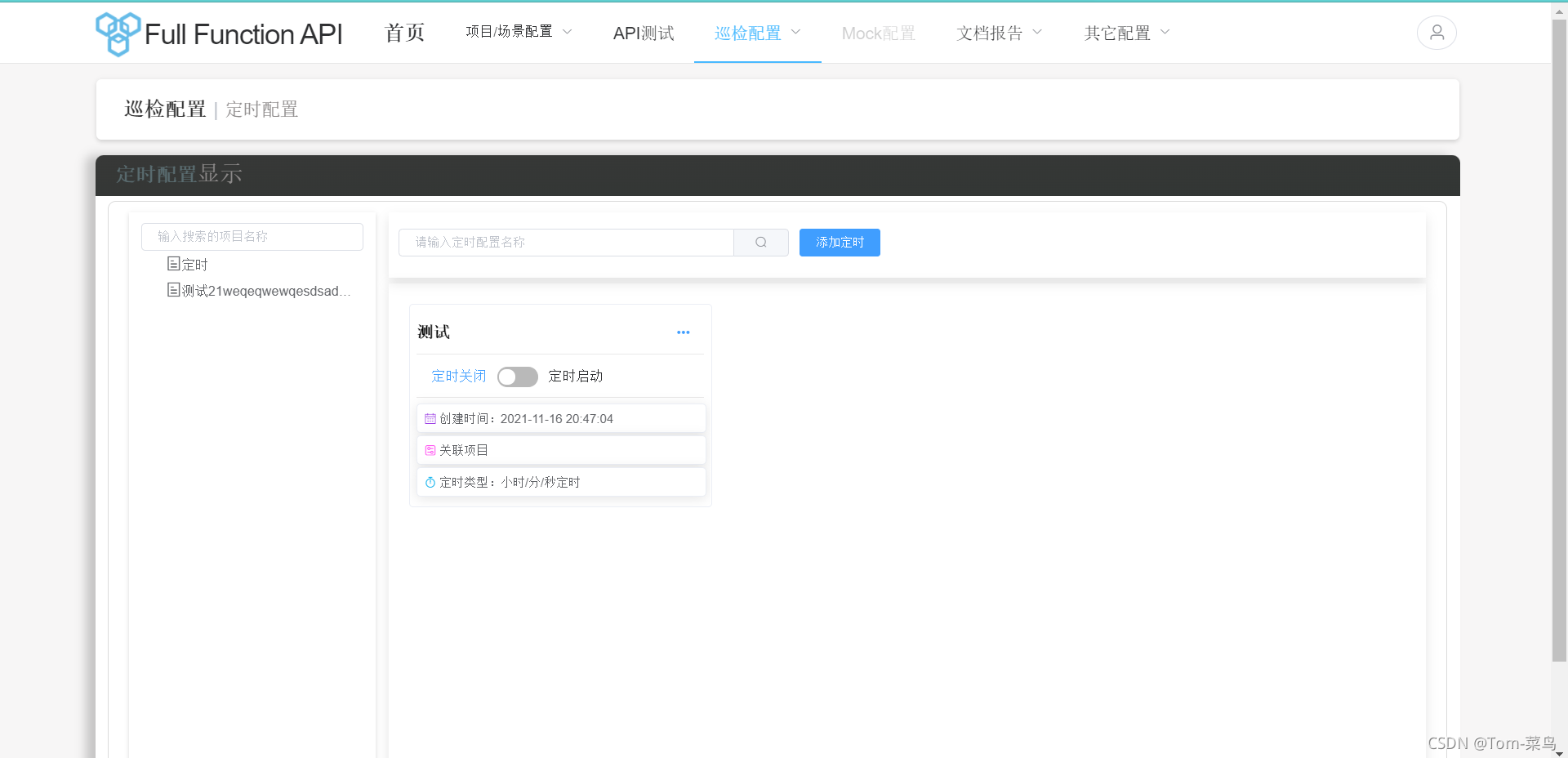Toggle the 定时关闭/定时启动 switch

pos(518,377)
